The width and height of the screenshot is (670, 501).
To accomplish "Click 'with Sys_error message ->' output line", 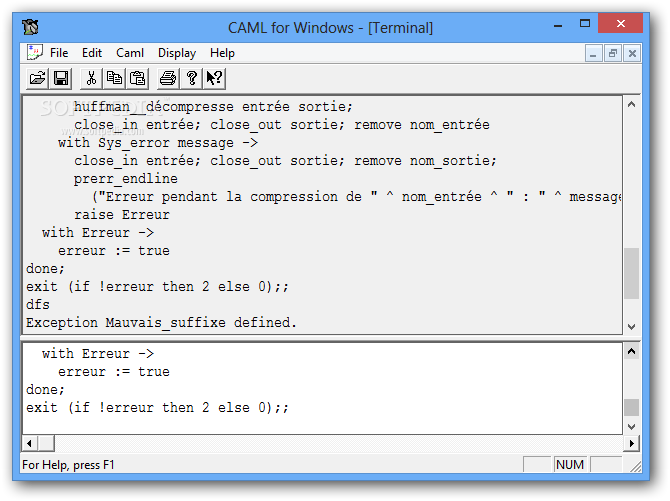I will point(158,143).
